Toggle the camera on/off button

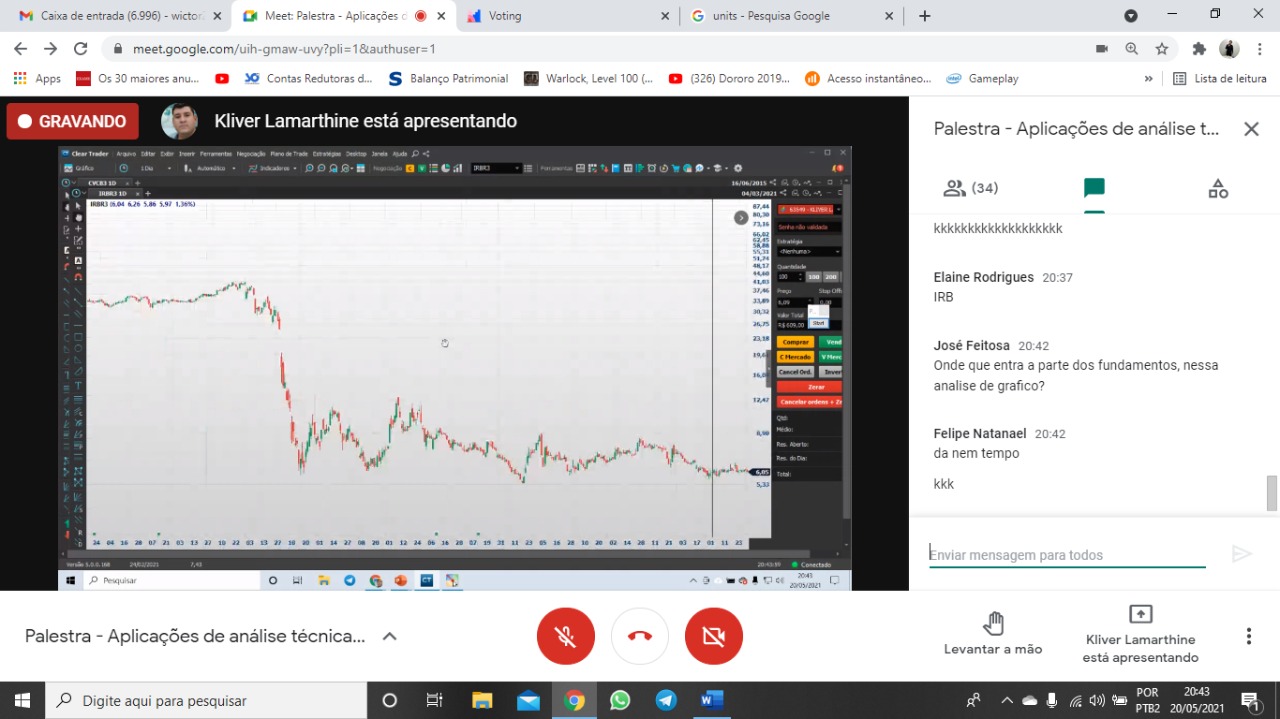pyautogui.click(x=713, y=636)
